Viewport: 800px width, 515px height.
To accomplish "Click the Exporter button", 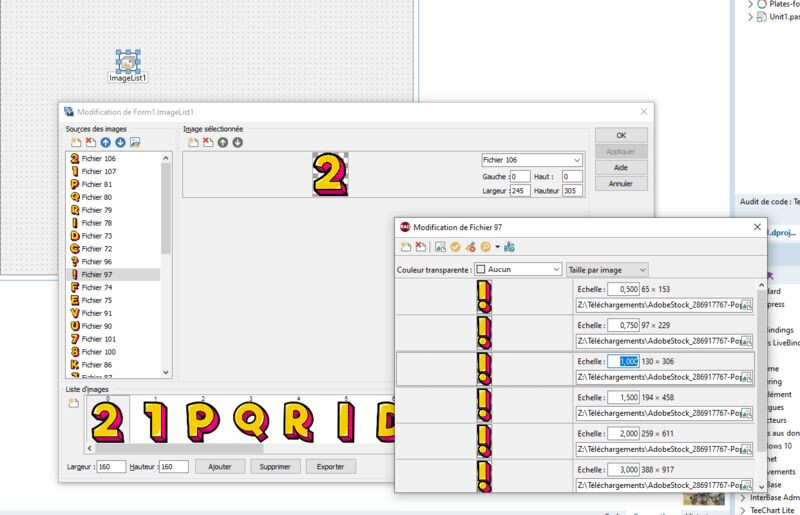I will 331,467.
